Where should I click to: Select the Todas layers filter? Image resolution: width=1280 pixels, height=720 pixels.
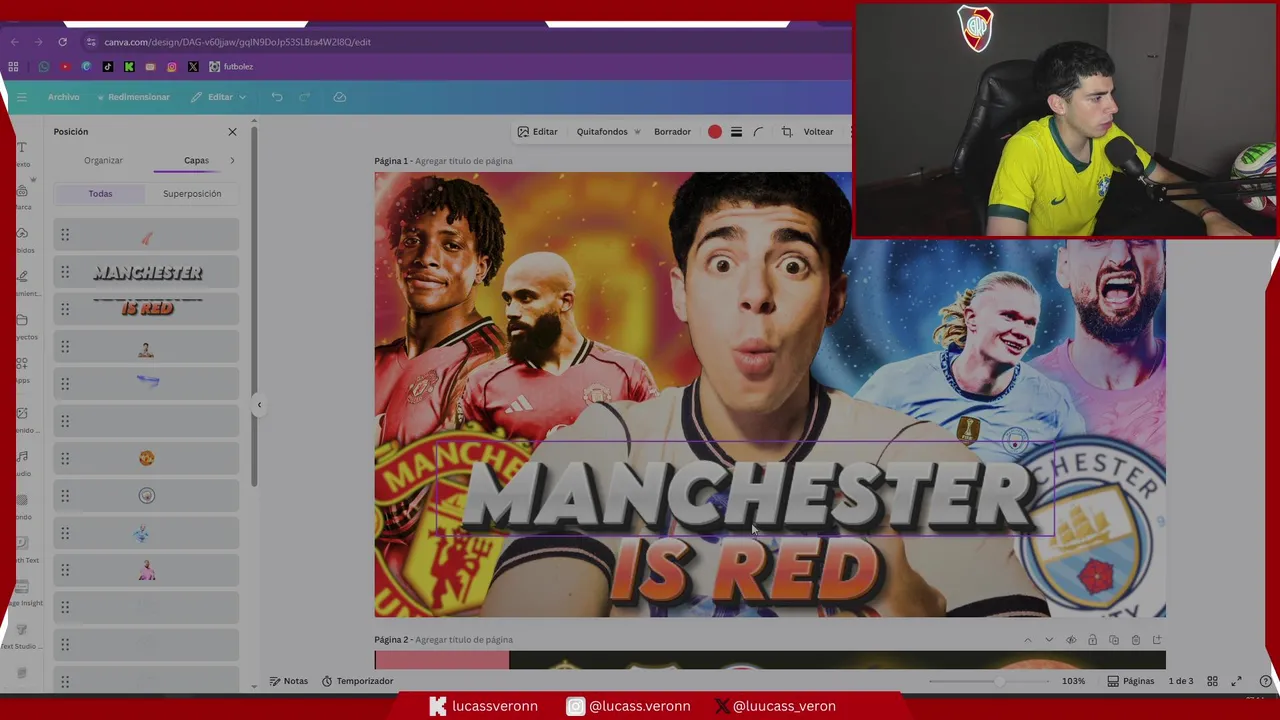pyautogui.click(x=100, y=194)
